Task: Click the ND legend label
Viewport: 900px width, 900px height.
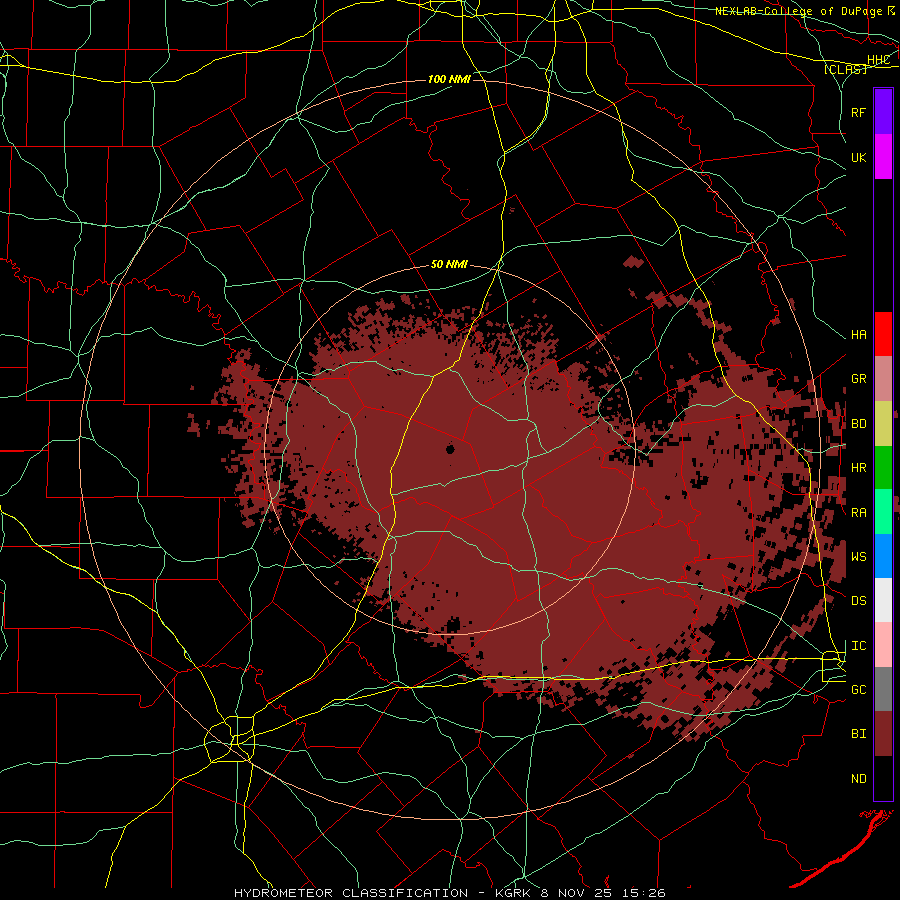Action: (858, 778)
